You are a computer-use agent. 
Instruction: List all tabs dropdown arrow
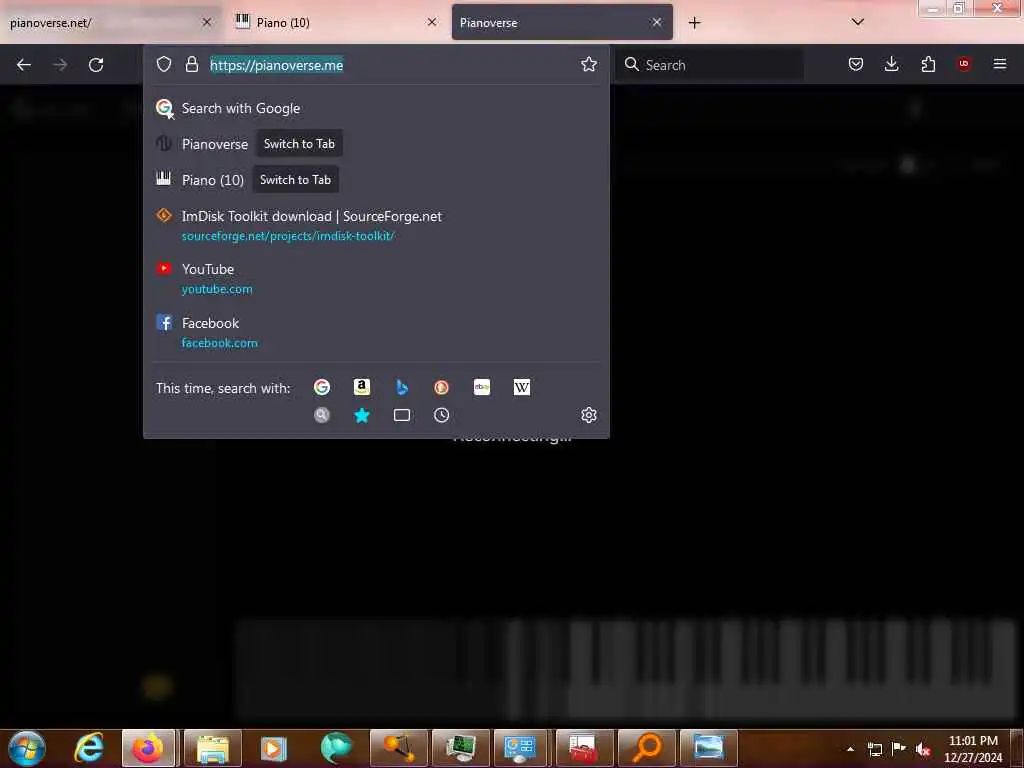coord(857,22)
